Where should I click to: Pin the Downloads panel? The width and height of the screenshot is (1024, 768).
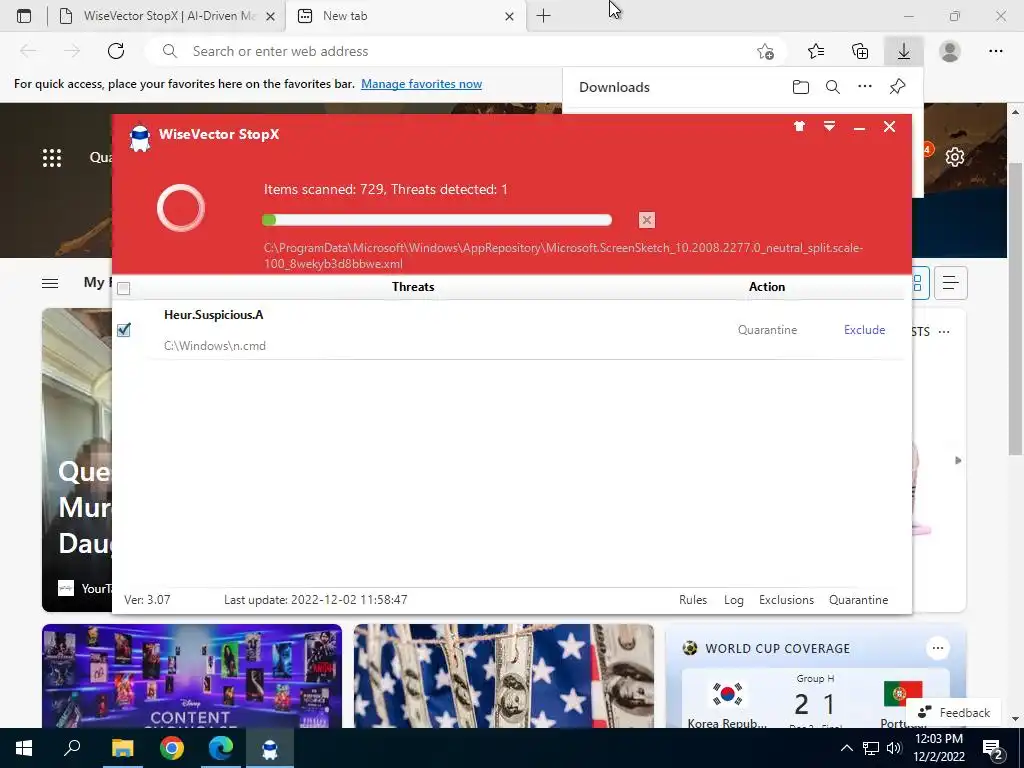click(x=897, y=87)
